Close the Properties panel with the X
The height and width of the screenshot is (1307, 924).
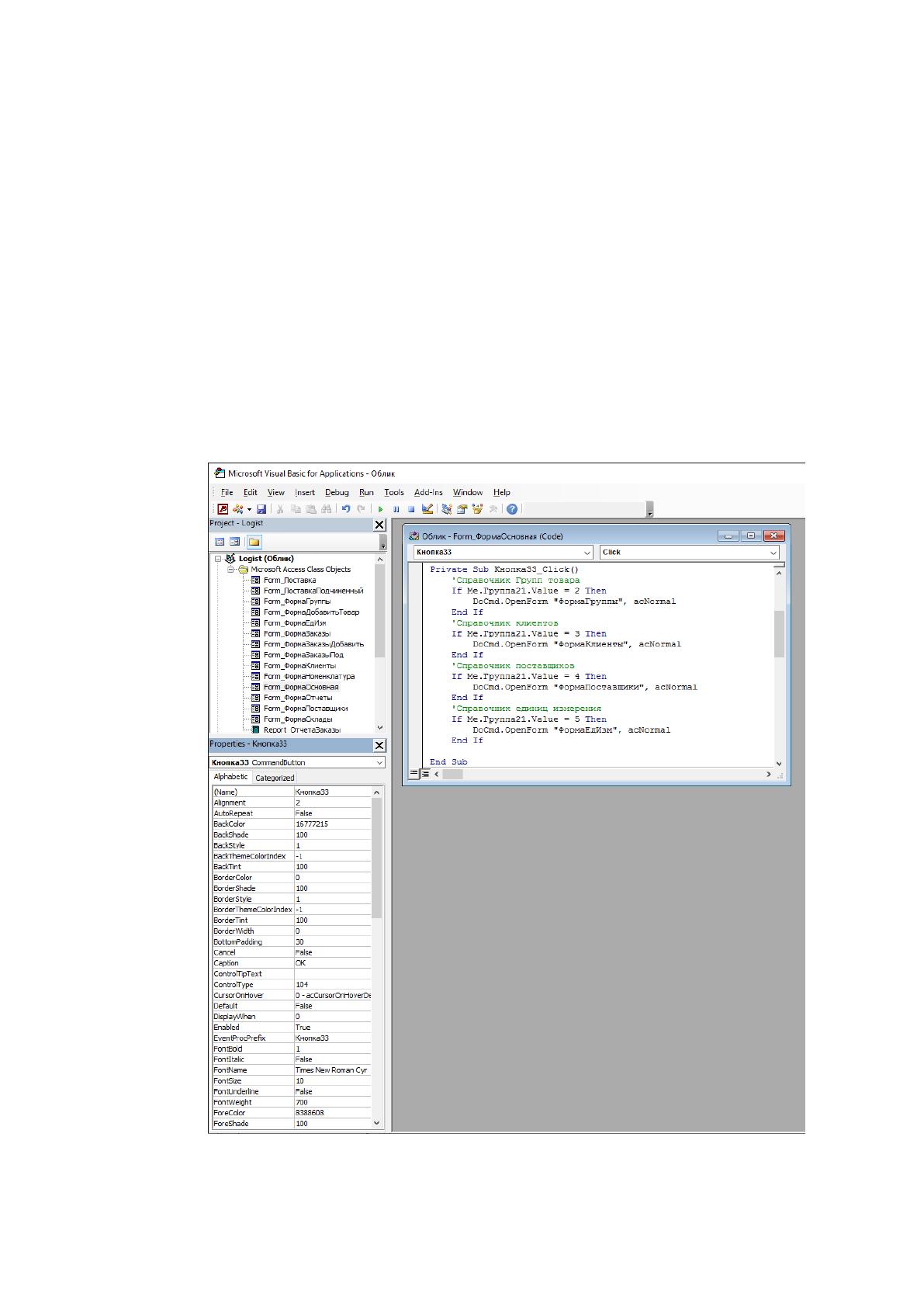pyautogui.click(x=379, y=745)
